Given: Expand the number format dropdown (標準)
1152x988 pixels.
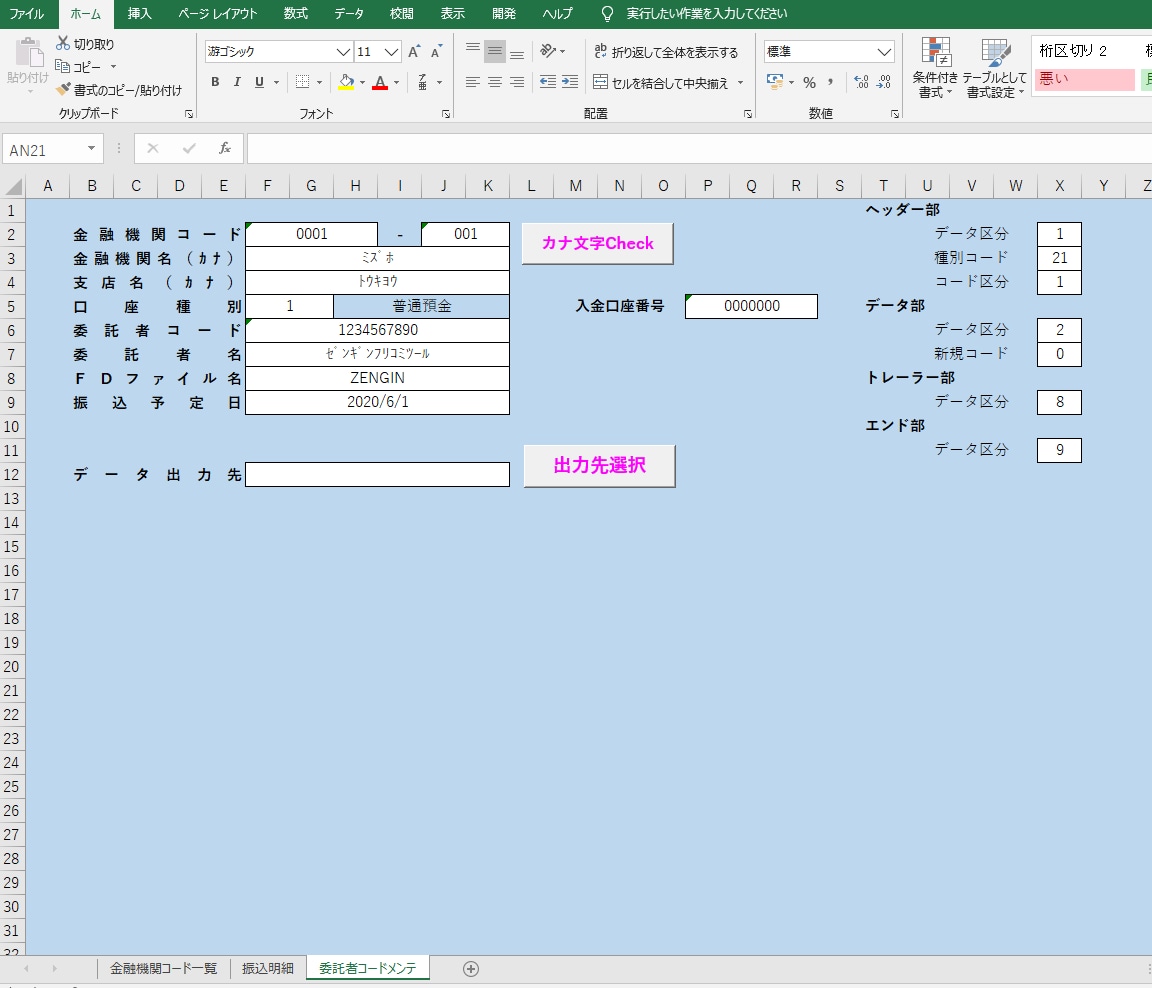Looking at the screenshot, I should (x=884, y=52).
